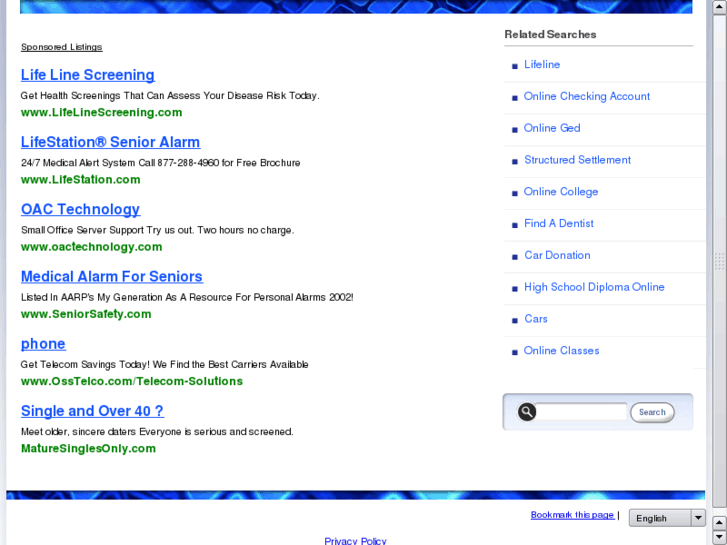Select Online Classes related search
Image resolution: width=727 pixels, height=545 pixels.
click(561, 351)
